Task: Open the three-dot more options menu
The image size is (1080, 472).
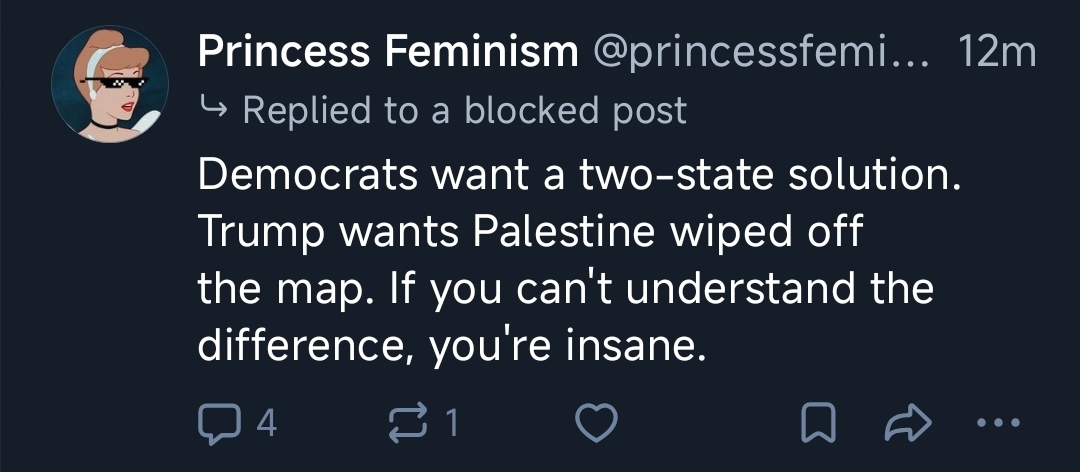Action: click(x=998, y=424)
